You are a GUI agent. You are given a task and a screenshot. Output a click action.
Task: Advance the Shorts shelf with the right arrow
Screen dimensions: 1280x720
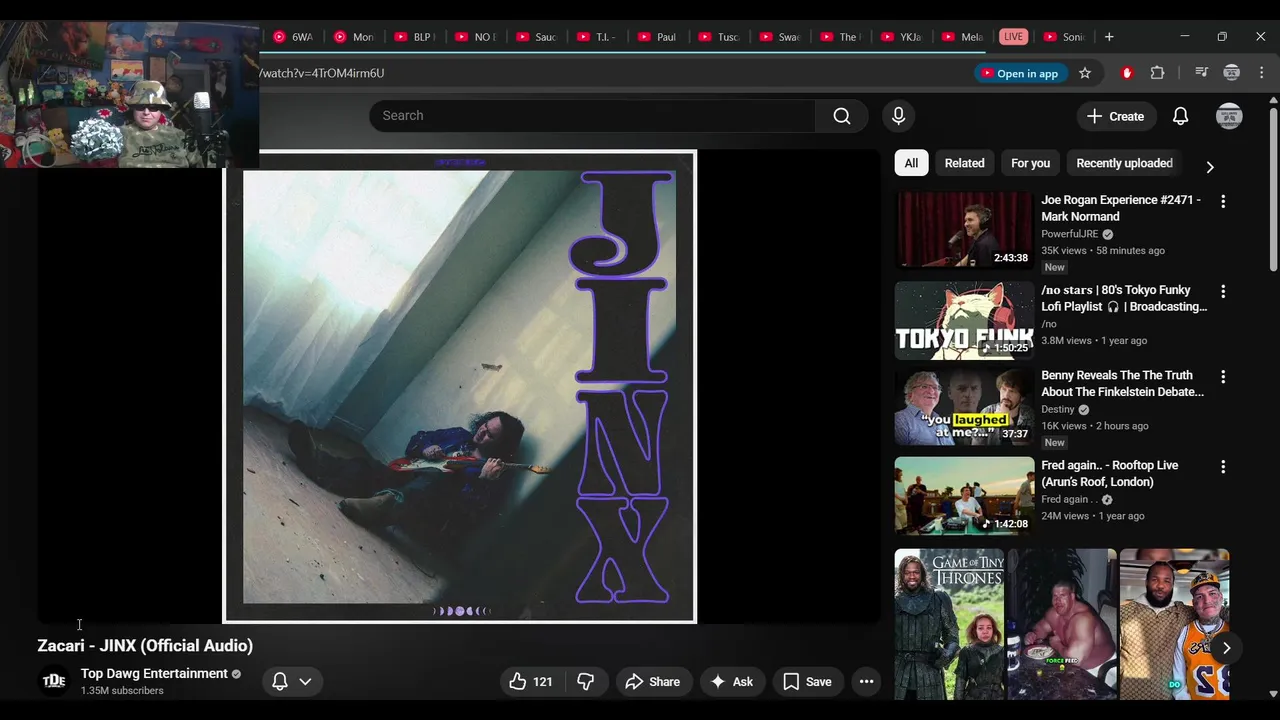tap(1226, 648)
